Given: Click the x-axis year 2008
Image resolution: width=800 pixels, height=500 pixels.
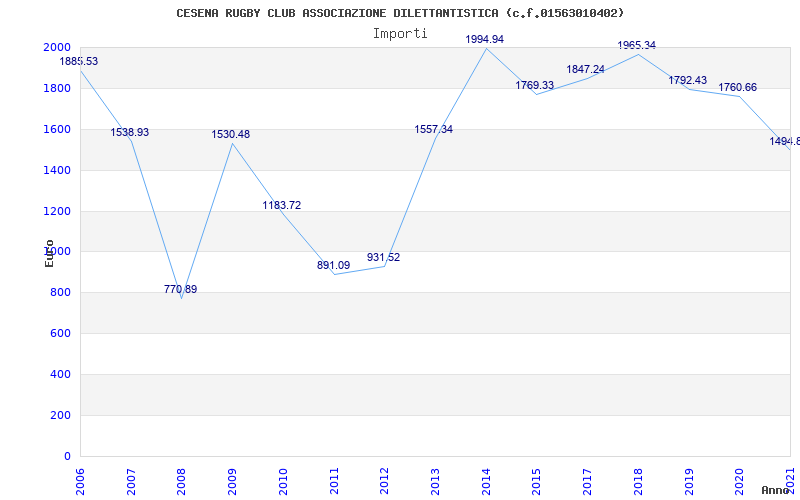Looking at the screenshot, I should tap(182, 482).
